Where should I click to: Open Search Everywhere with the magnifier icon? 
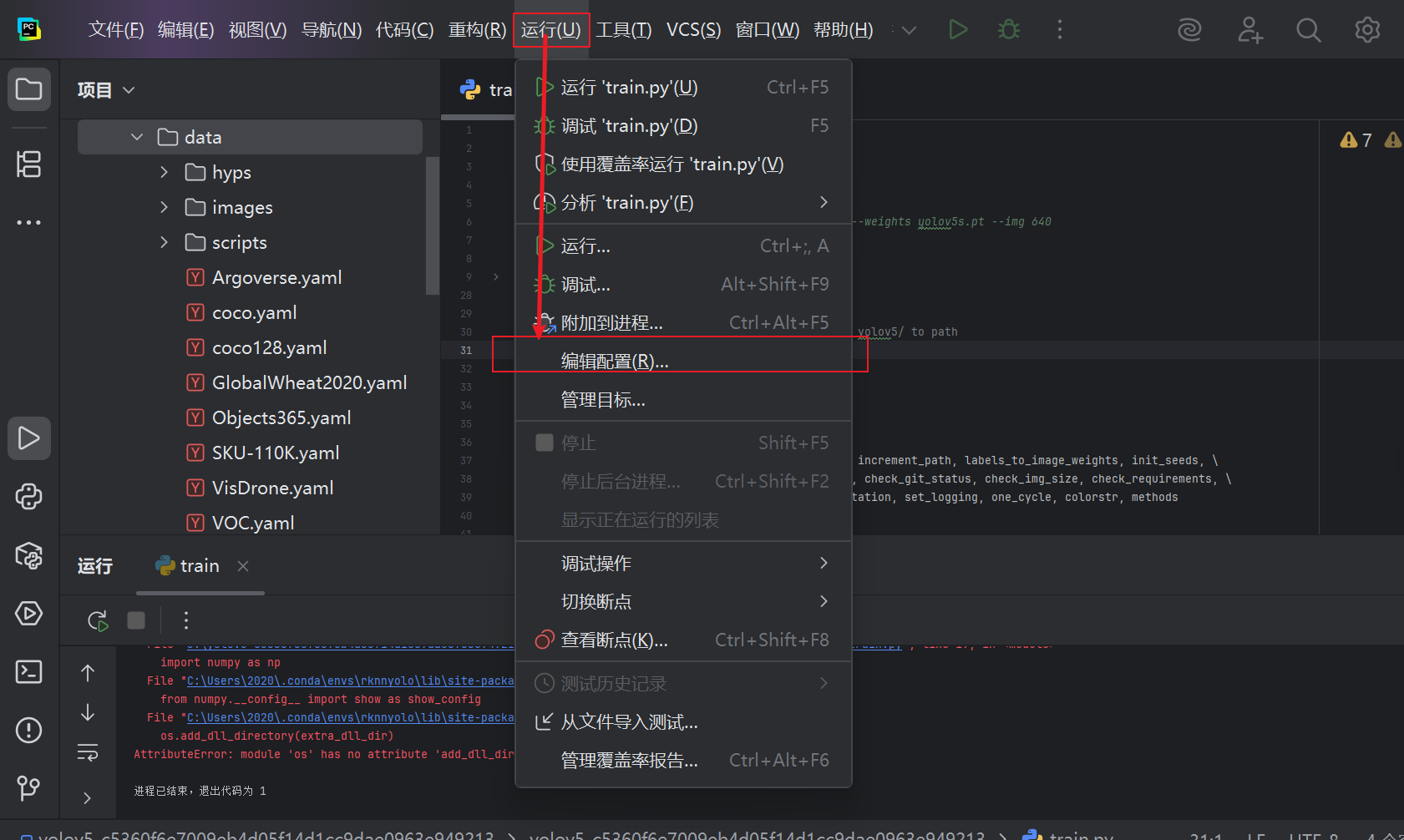tap(1308, 29)
